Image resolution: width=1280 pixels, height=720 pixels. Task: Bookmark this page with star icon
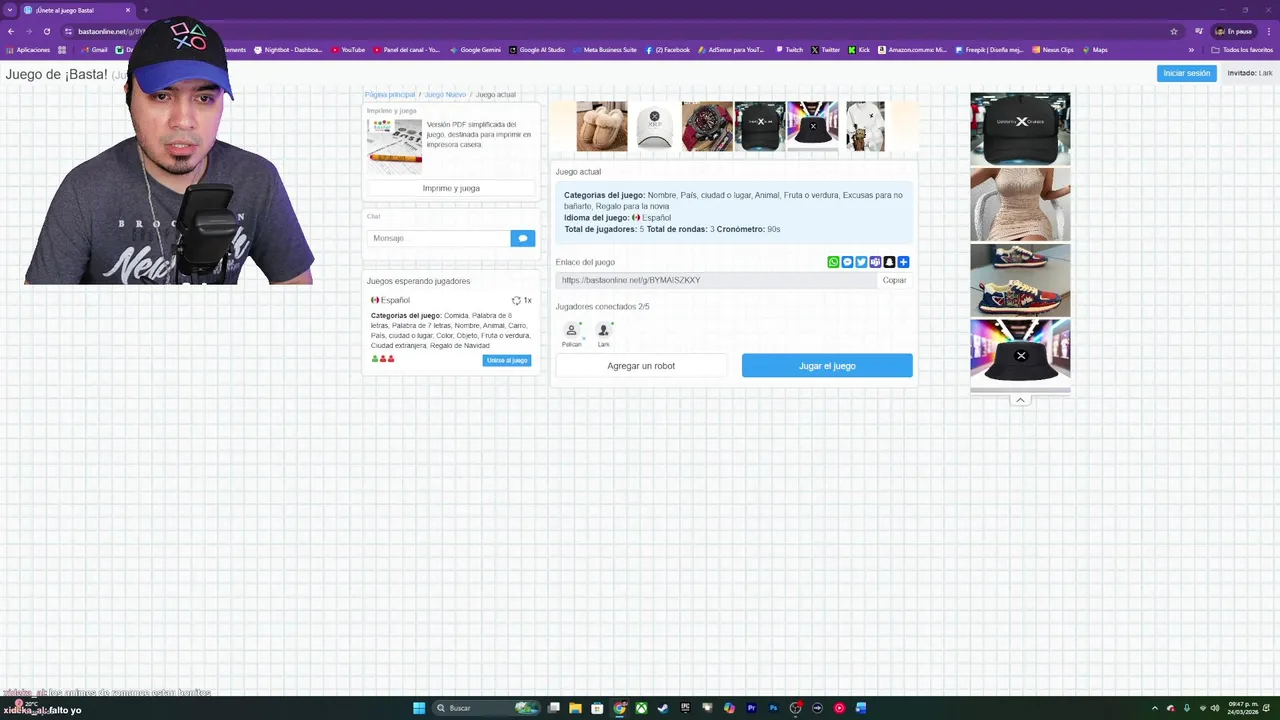[x=1174, y=31]
